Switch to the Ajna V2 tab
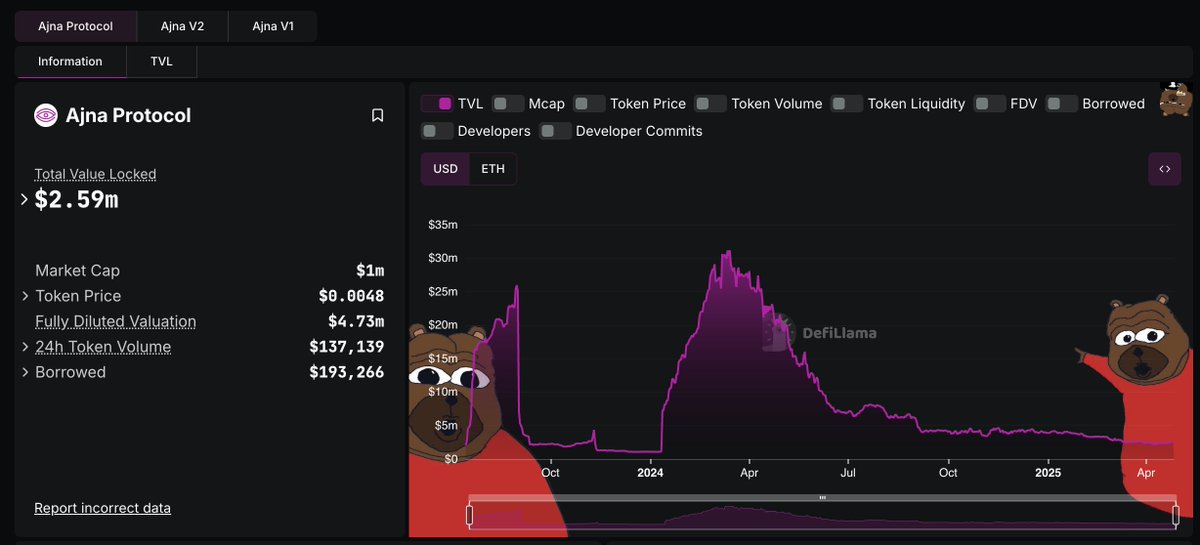 (x=182, y=26)
